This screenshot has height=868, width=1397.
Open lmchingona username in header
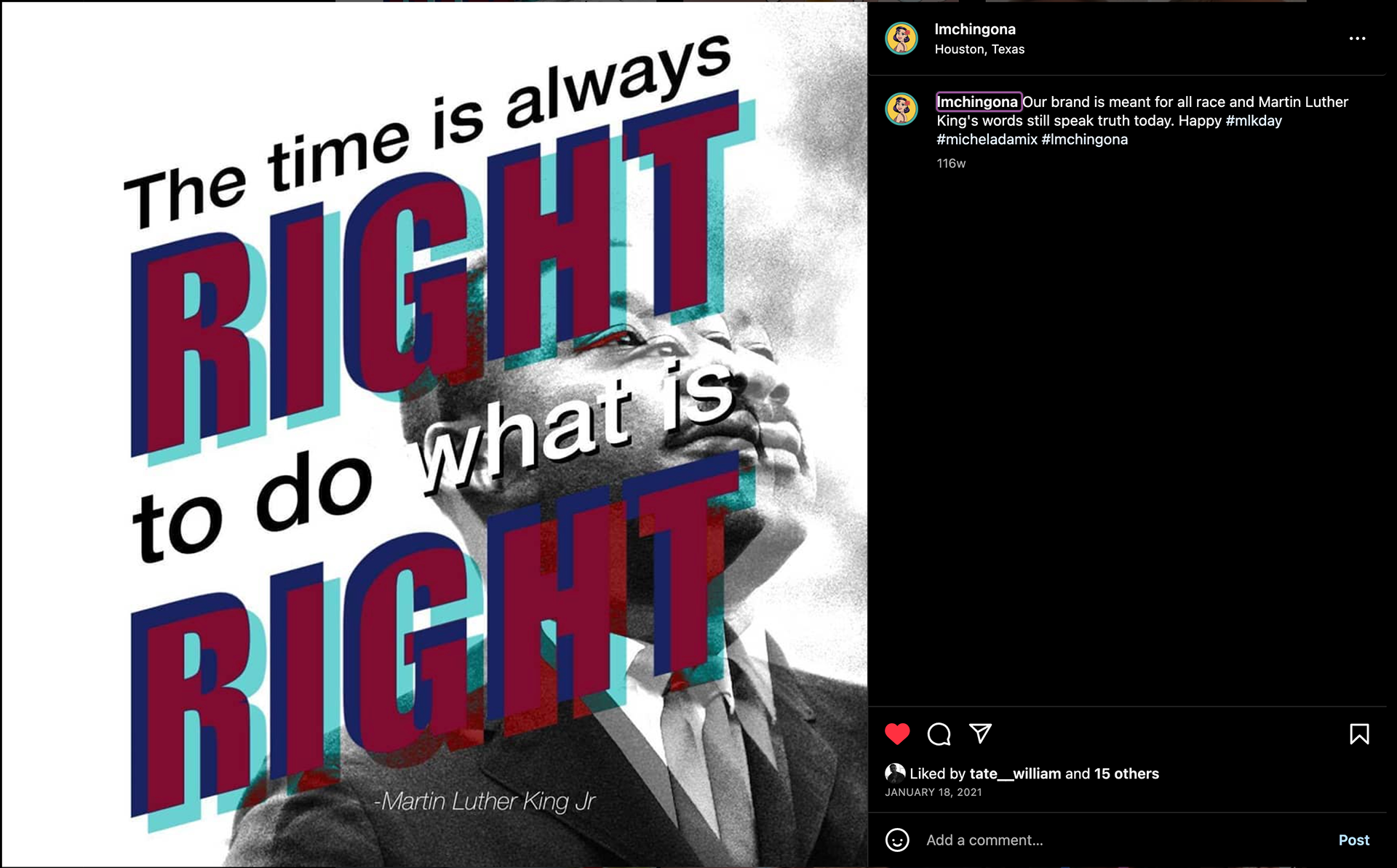click(975, 29)
